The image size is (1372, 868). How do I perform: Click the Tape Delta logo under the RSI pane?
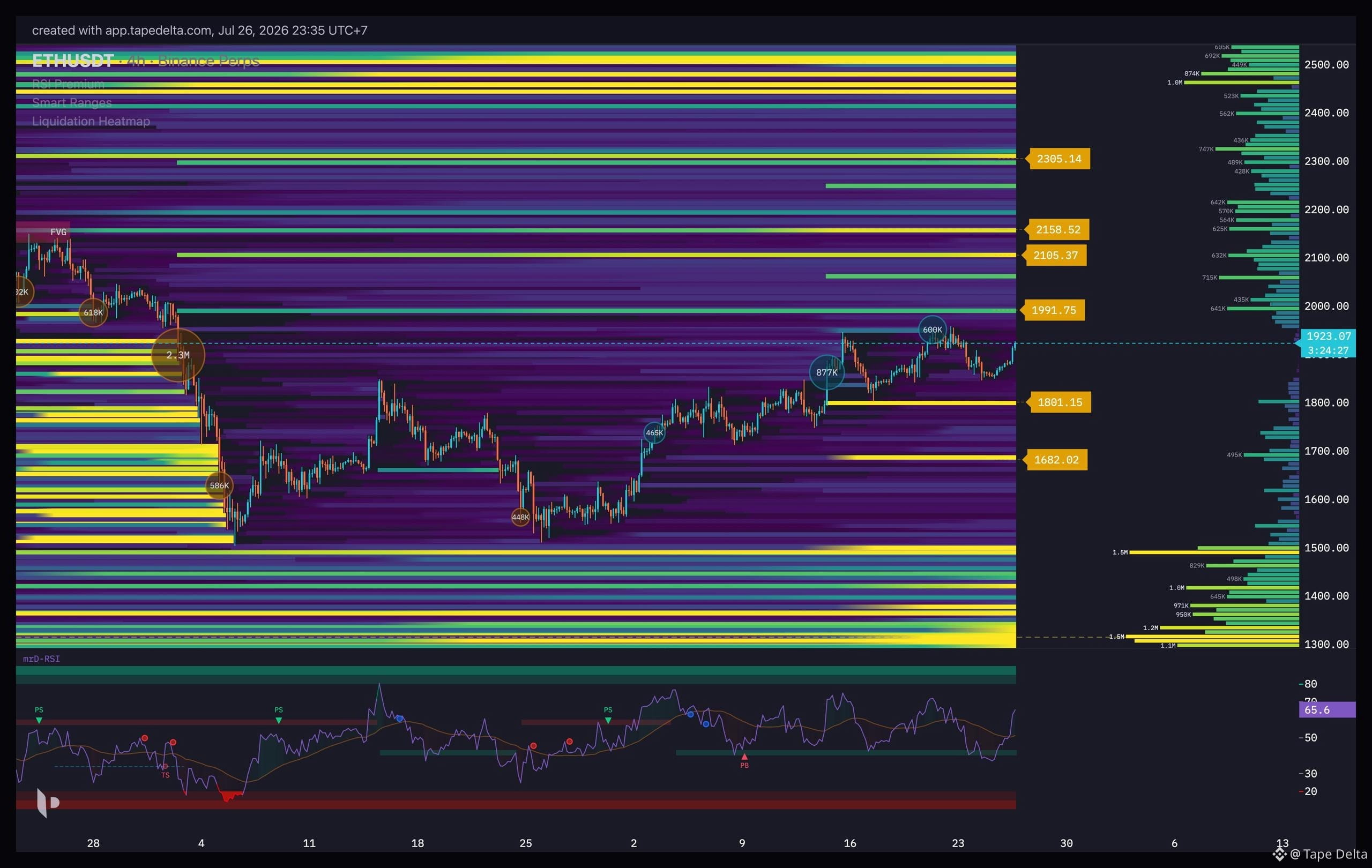point(48,803)
